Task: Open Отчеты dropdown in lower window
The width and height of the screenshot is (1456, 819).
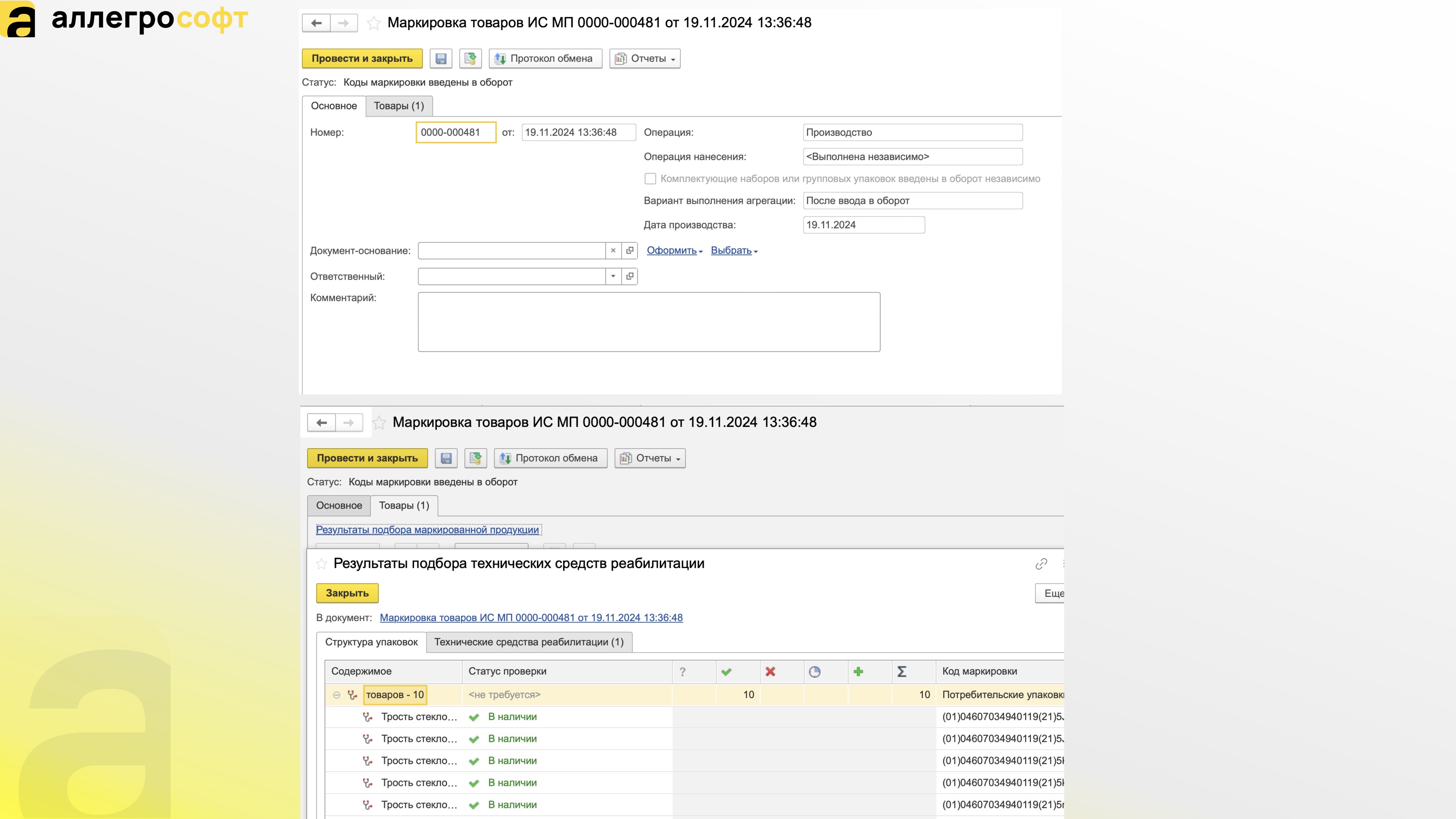Action: pyautogui.click(x=650, y=458)
